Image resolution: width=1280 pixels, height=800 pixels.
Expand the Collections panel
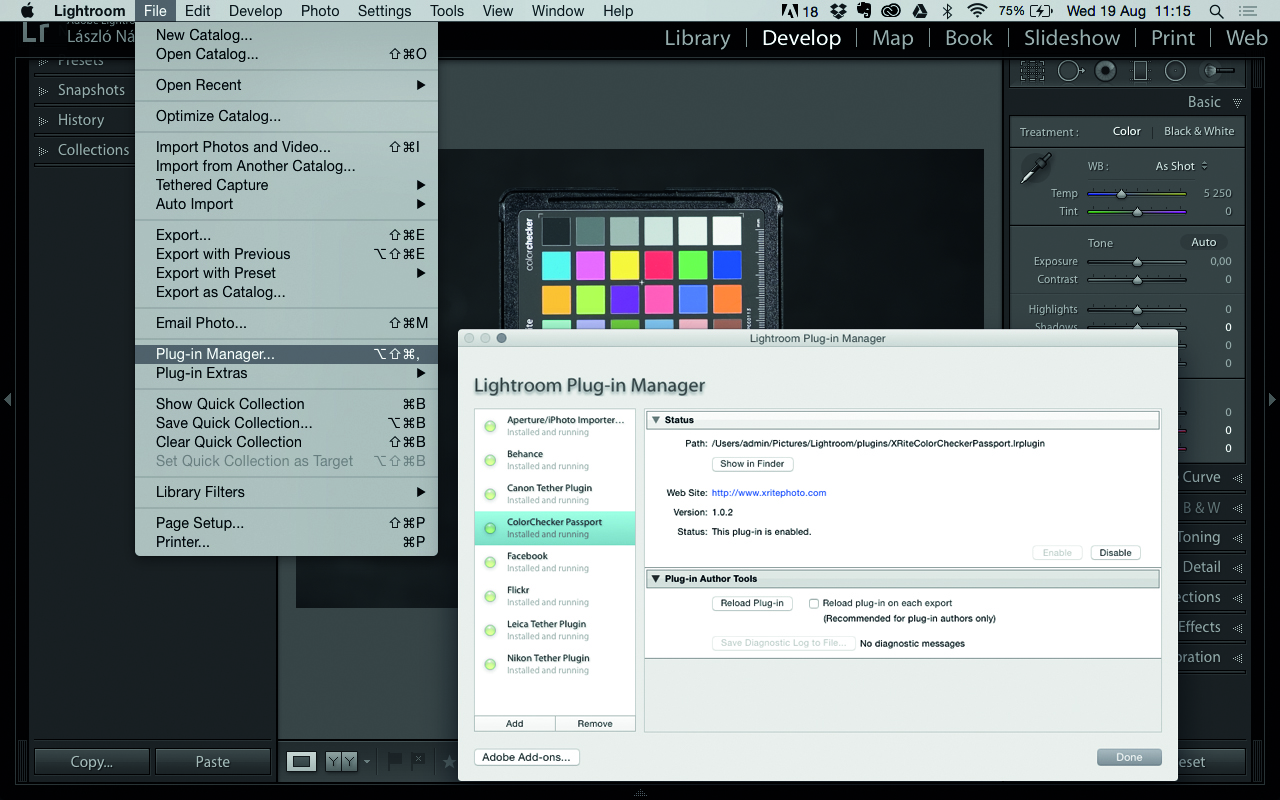[43, 151]
